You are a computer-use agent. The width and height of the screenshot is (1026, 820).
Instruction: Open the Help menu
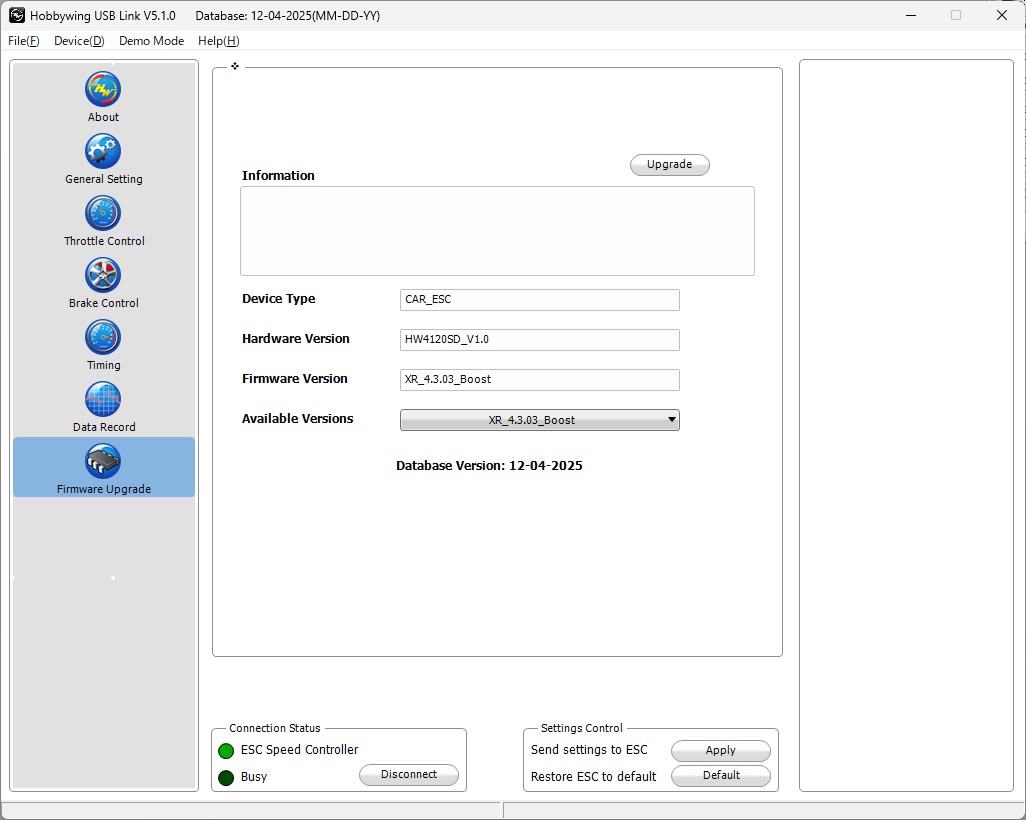218,41
